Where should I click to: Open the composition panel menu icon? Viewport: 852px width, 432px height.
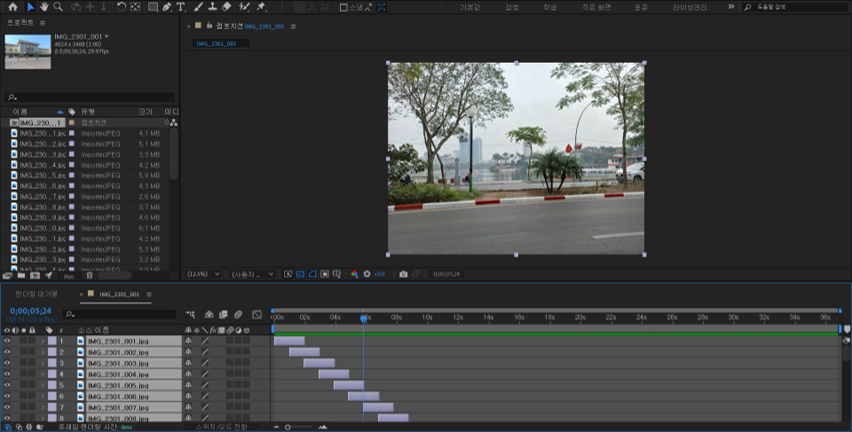[293, 26]
